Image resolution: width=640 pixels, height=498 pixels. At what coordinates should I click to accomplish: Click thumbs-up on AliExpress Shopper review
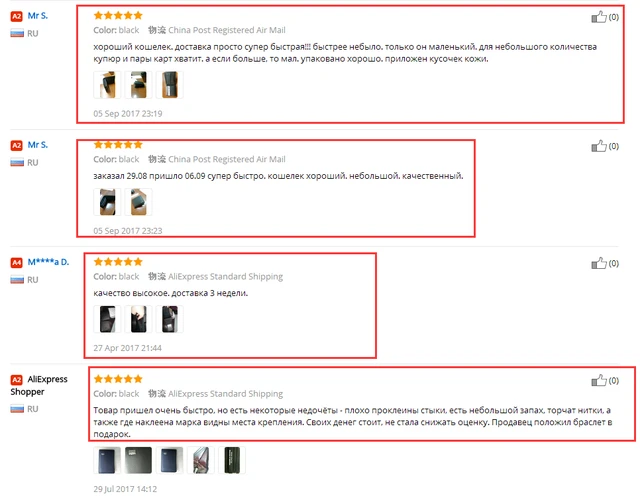click(599, 380)
